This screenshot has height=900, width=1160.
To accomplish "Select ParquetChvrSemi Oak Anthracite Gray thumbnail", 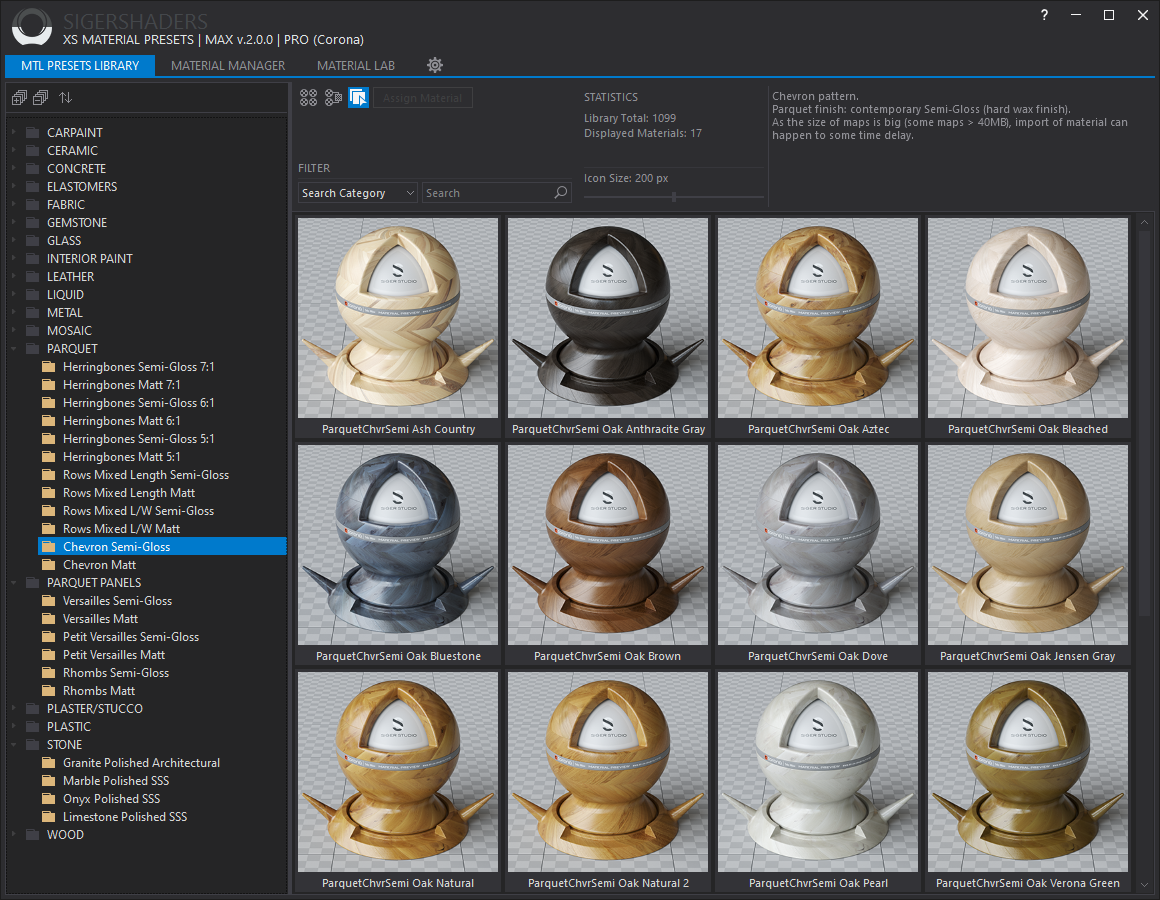I will tap(608, 318).
